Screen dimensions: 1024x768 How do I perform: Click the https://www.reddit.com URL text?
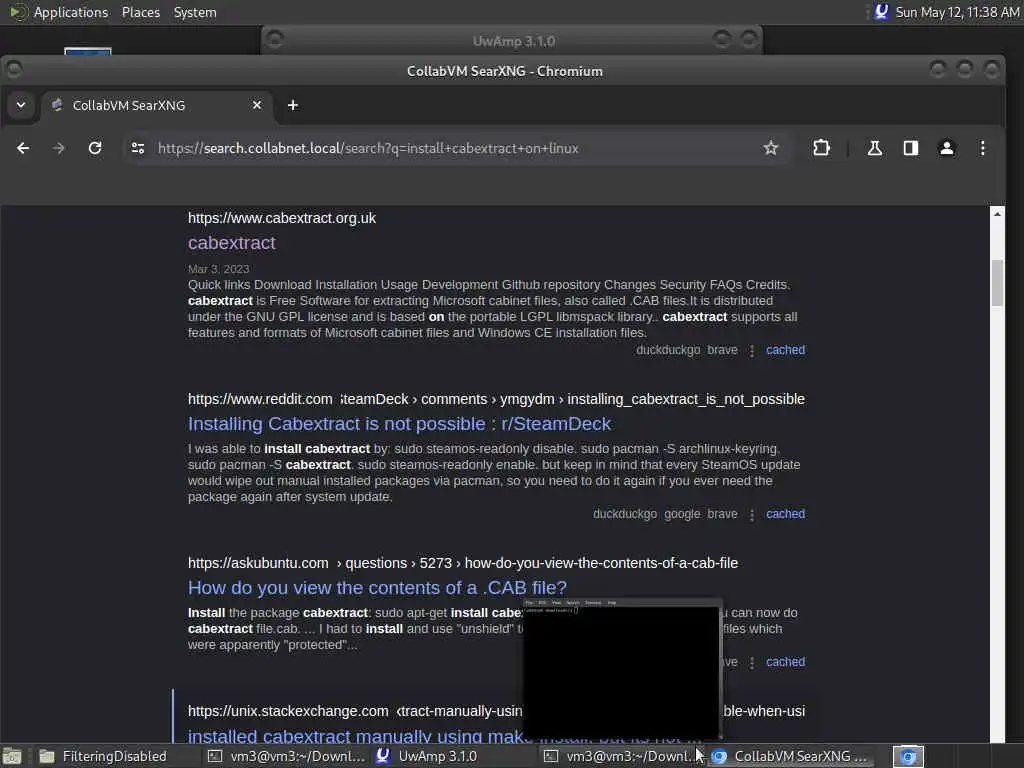click(x=260, y=399)
